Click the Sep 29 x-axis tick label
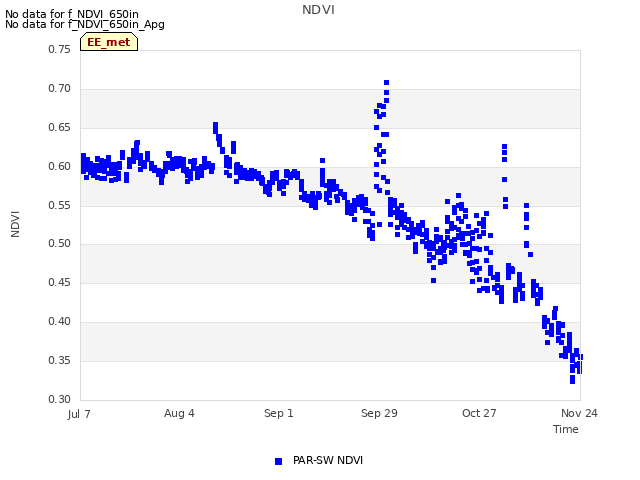 click(379, 413)
